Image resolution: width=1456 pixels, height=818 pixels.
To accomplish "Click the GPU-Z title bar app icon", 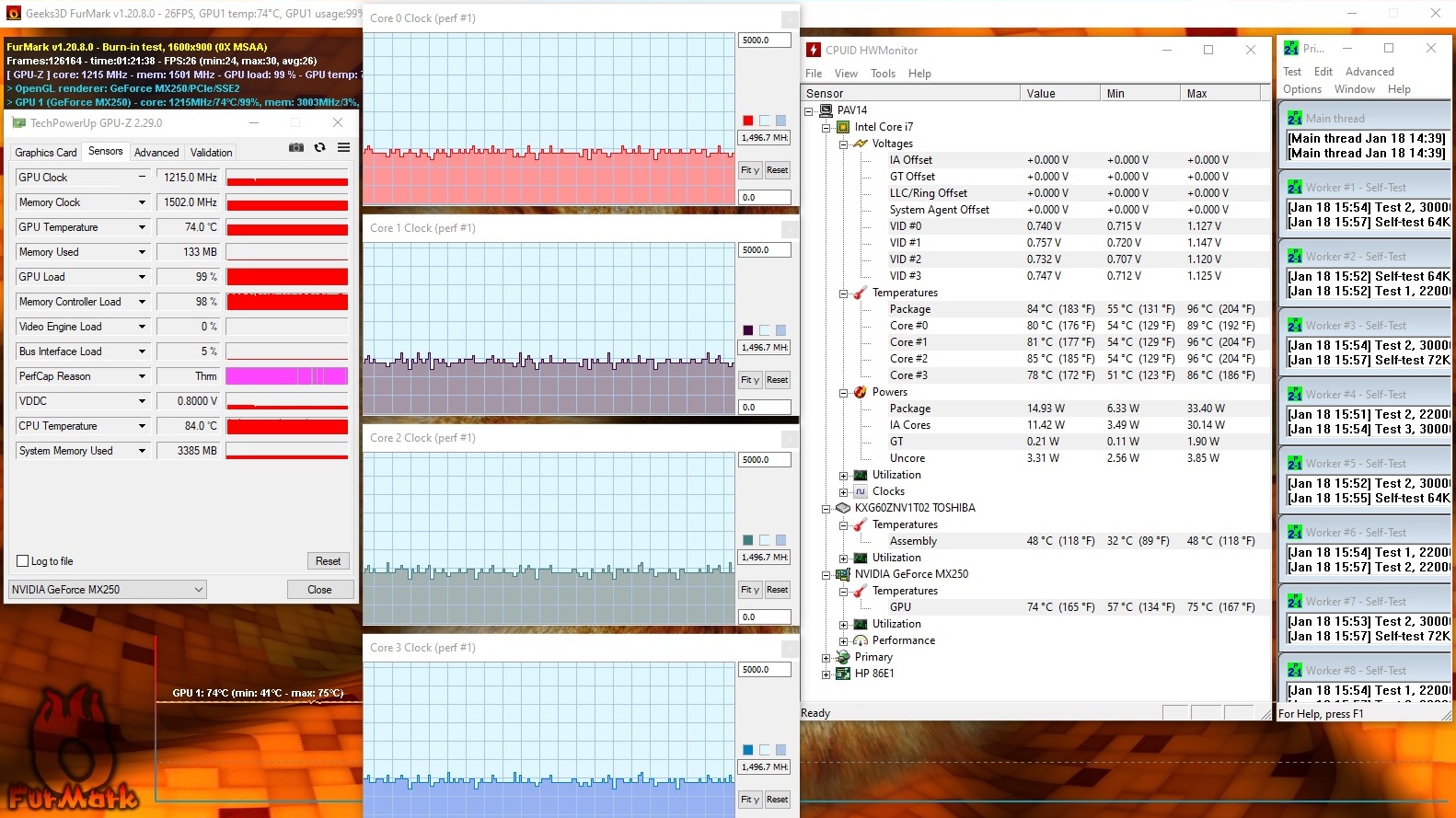I will (18, 122).
